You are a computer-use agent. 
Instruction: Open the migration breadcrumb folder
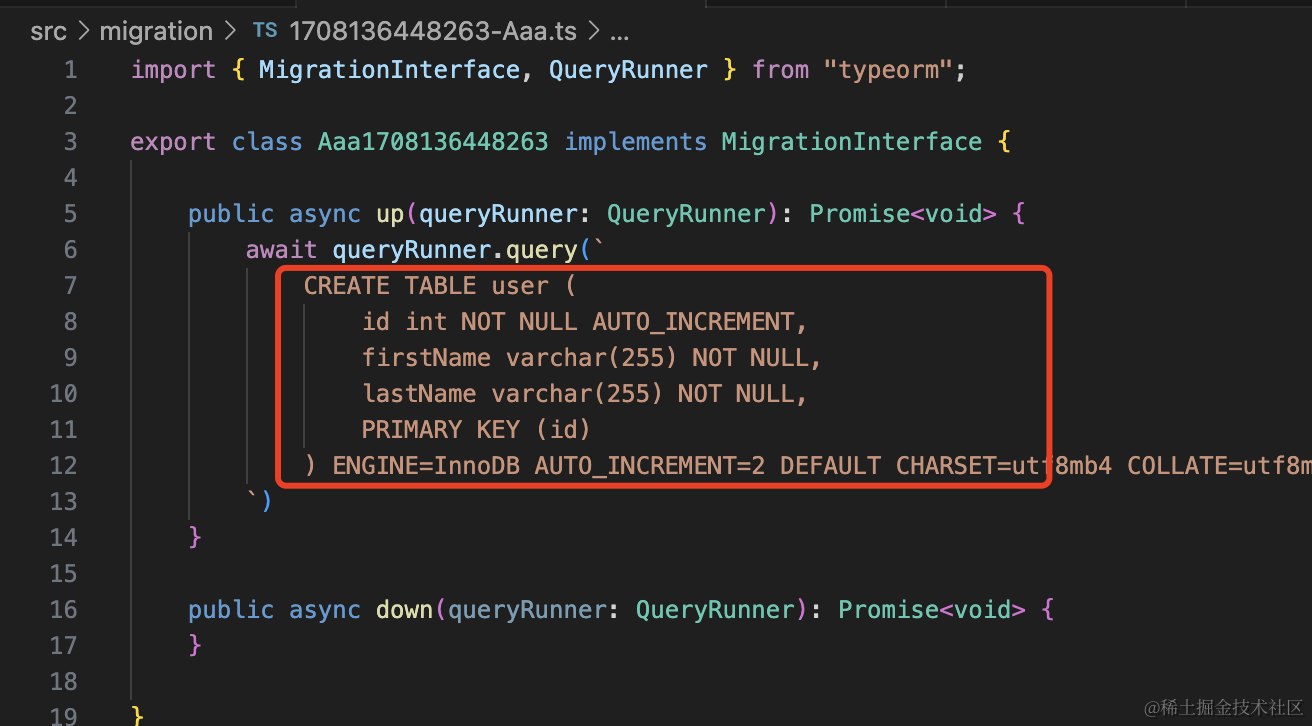click(x=156, y=32)
